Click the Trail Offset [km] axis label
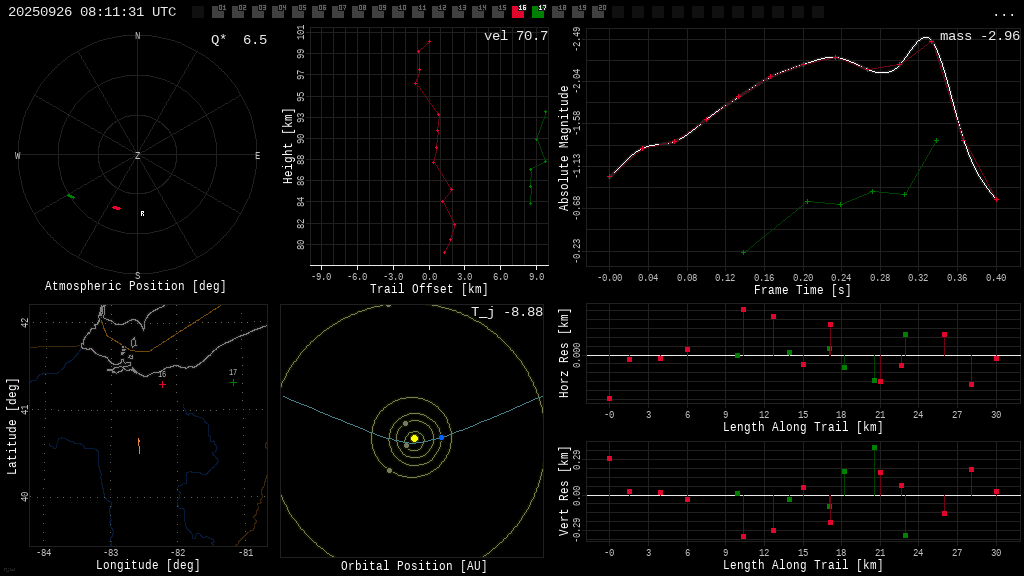 (429, 289)
